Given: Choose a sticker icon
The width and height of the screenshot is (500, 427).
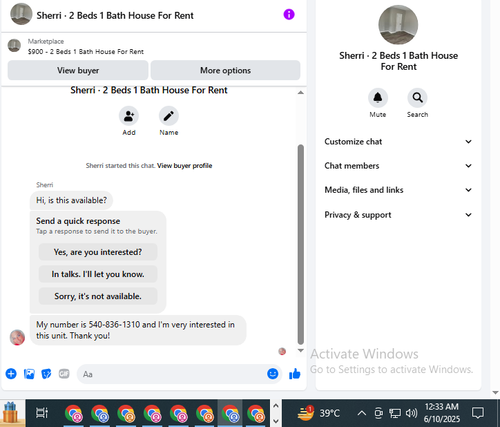Looking at the screenshot, I should (x=46, y=374).
